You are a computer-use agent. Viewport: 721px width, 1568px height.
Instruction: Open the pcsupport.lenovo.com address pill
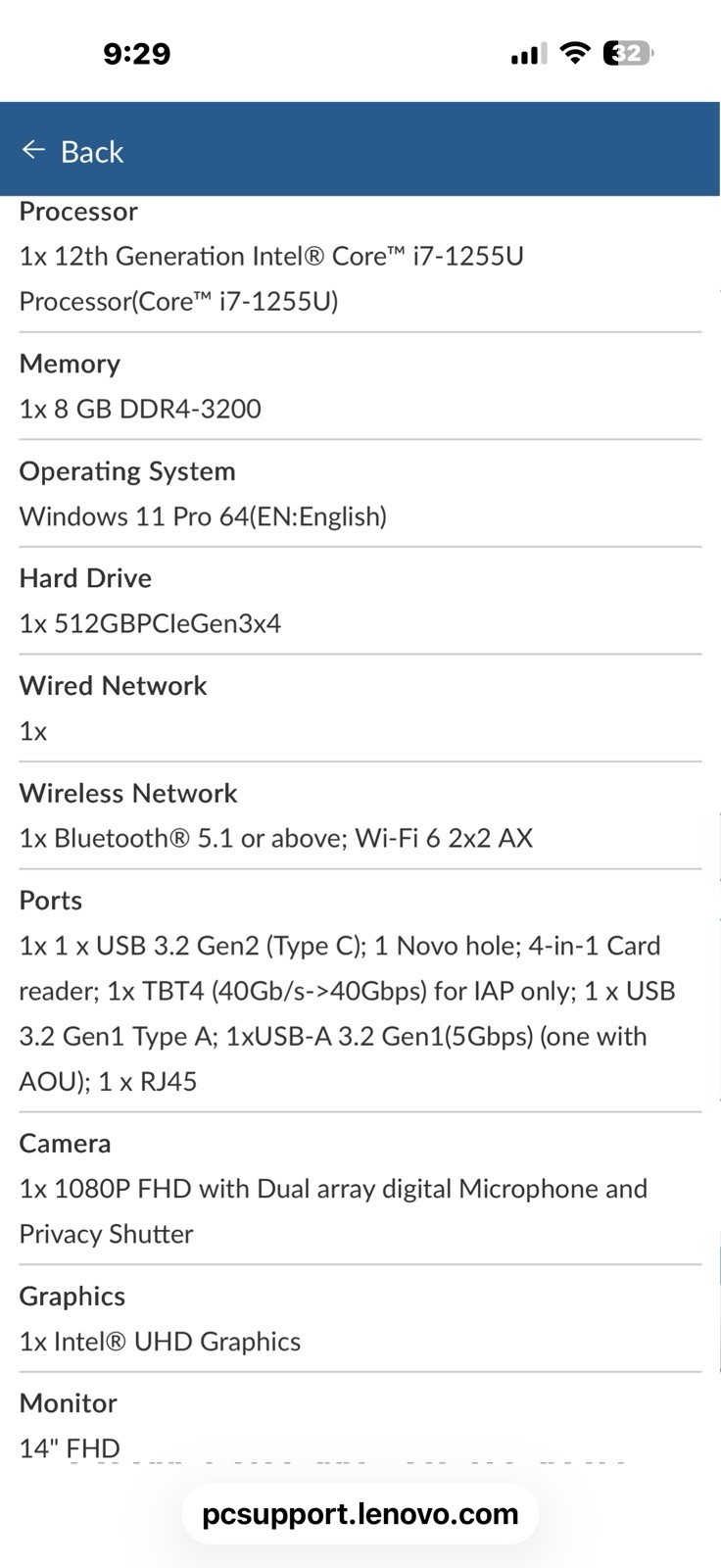point(360,1514)
